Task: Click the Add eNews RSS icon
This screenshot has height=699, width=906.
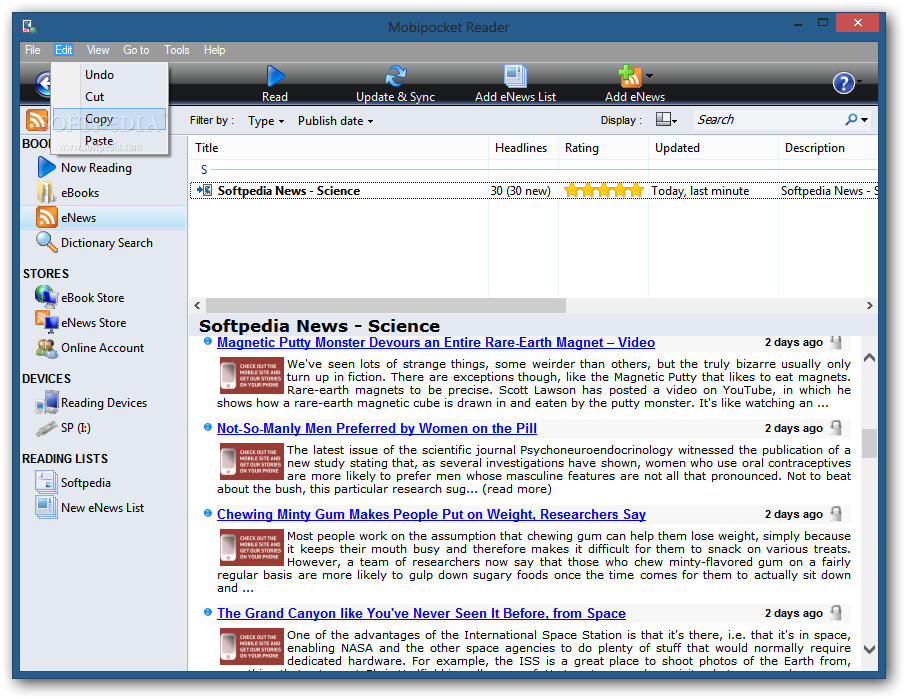Action: click(630, 76)
